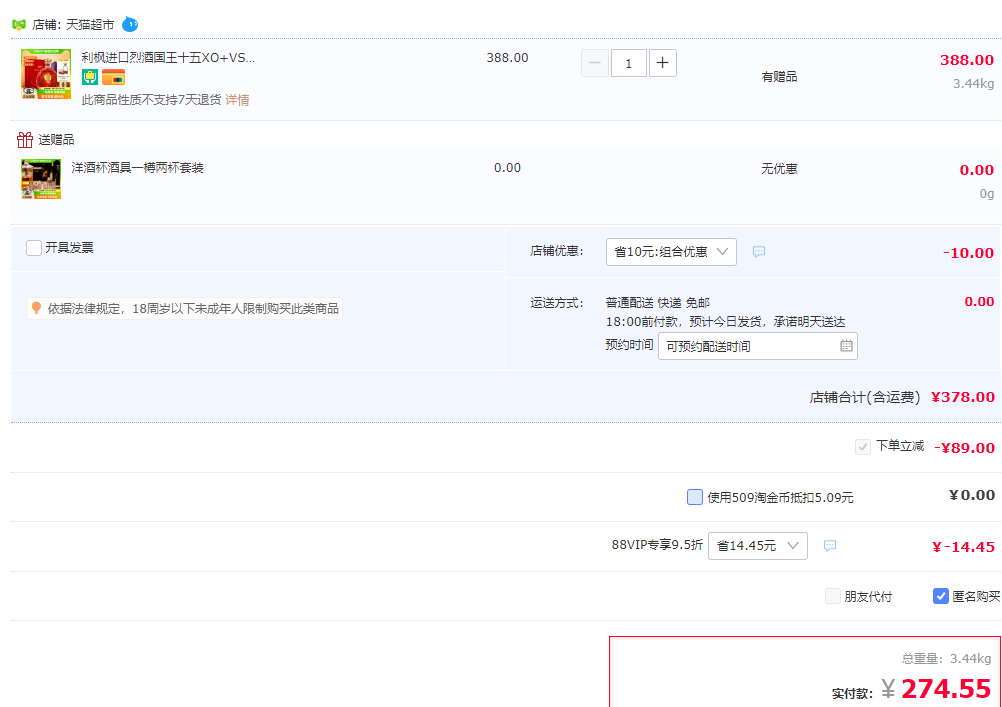
Task: Click the final payment amount 274.55
Action: pos(946,688)
